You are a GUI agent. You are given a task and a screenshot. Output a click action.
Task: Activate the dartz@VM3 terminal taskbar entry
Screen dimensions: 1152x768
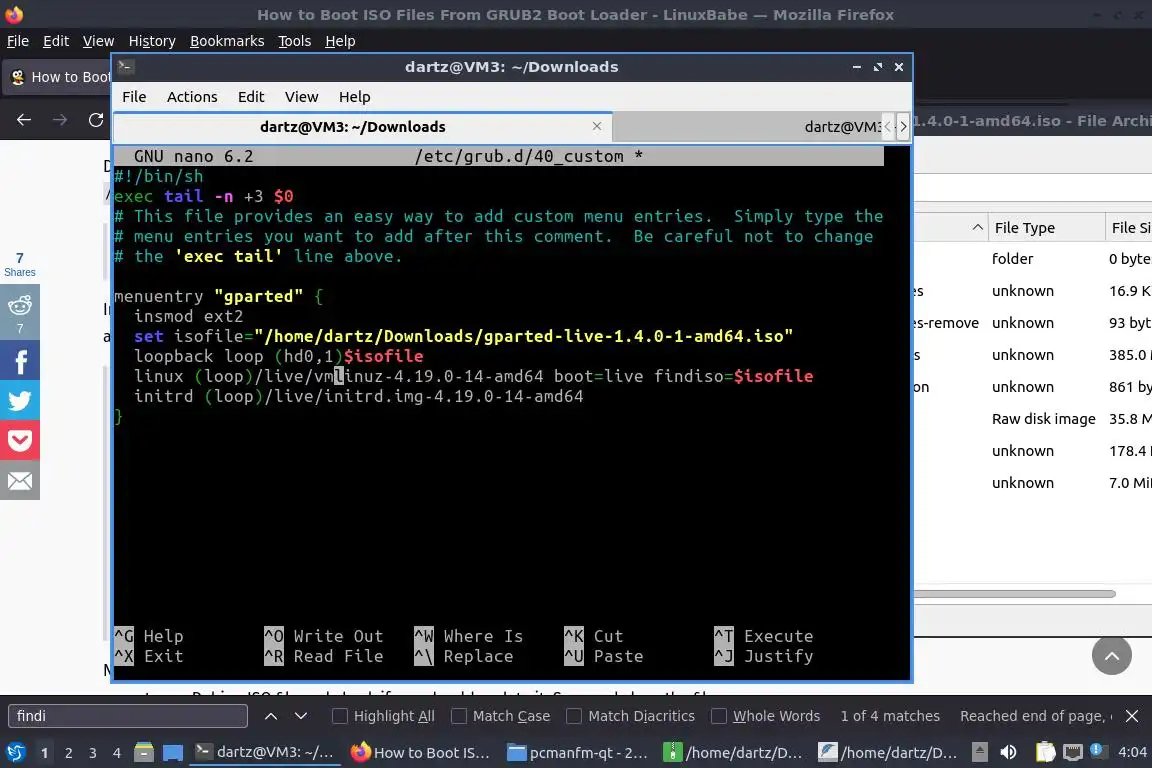pyautogui.click(x=264, y=752)
